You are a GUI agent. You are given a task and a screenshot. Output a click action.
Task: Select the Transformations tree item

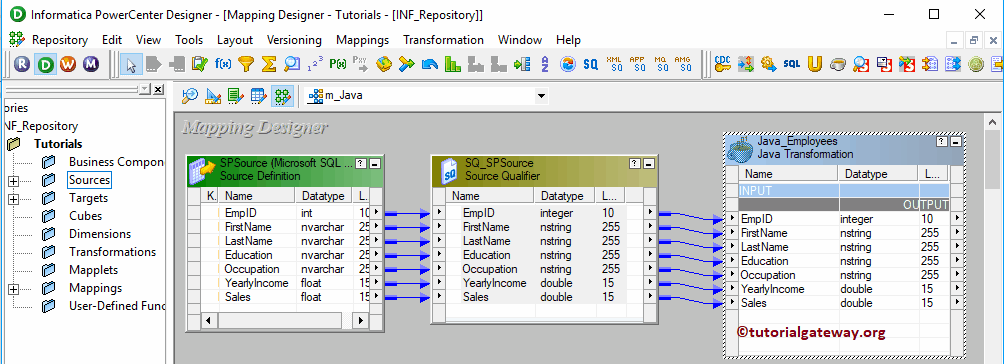113,252
